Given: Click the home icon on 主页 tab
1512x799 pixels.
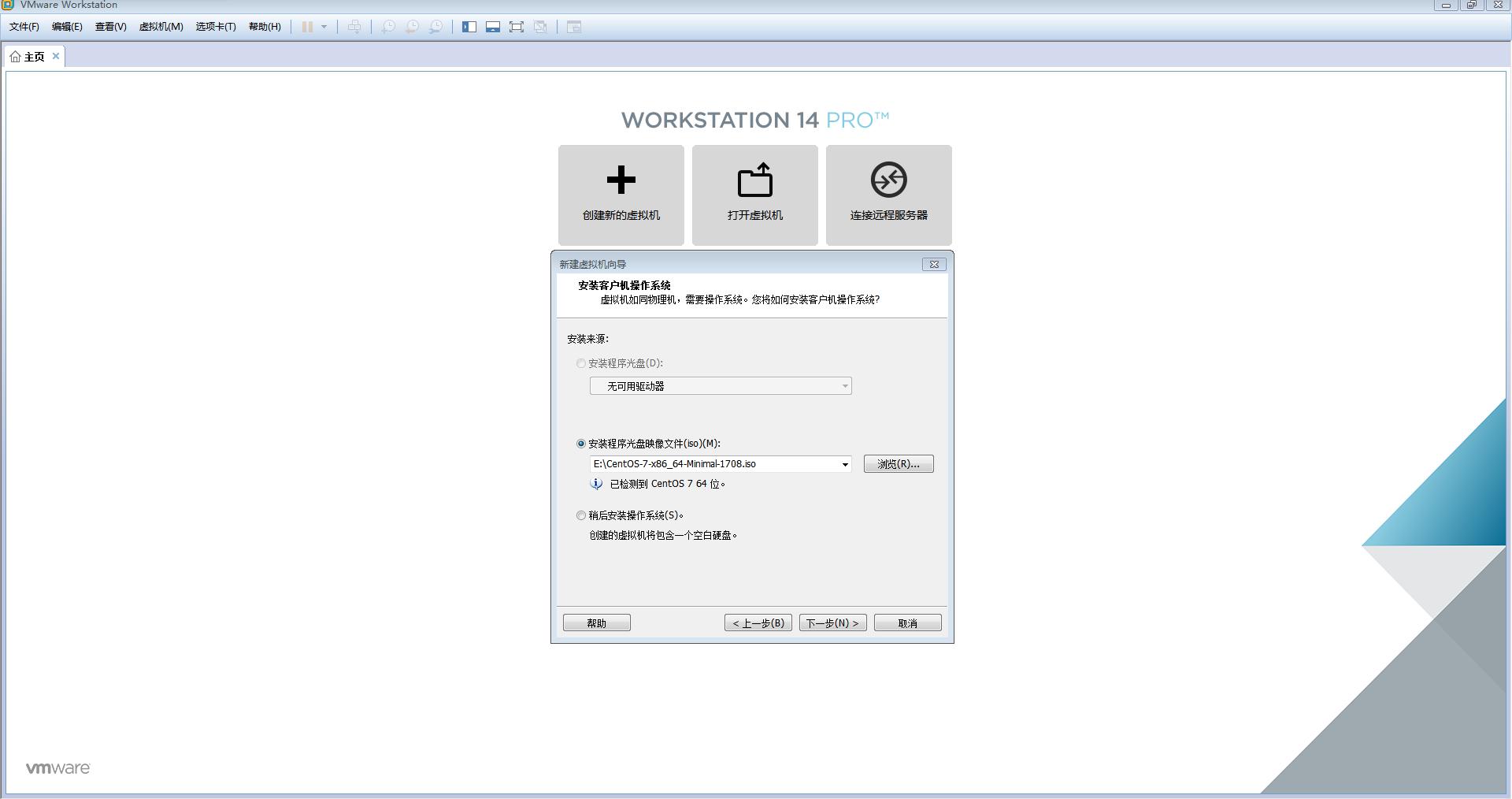Looking at the screenshot, I should click(x=15, y=57).
